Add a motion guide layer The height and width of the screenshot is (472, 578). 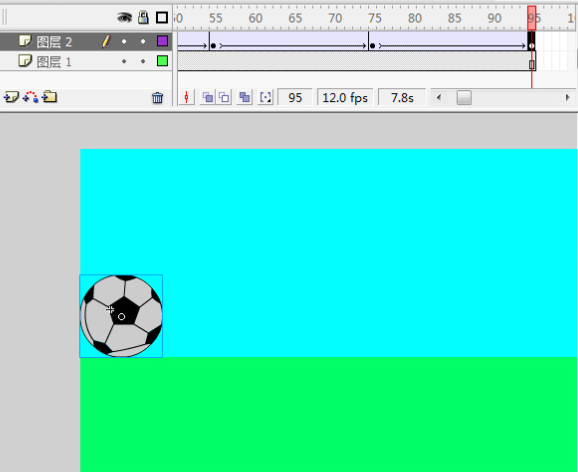31,97
